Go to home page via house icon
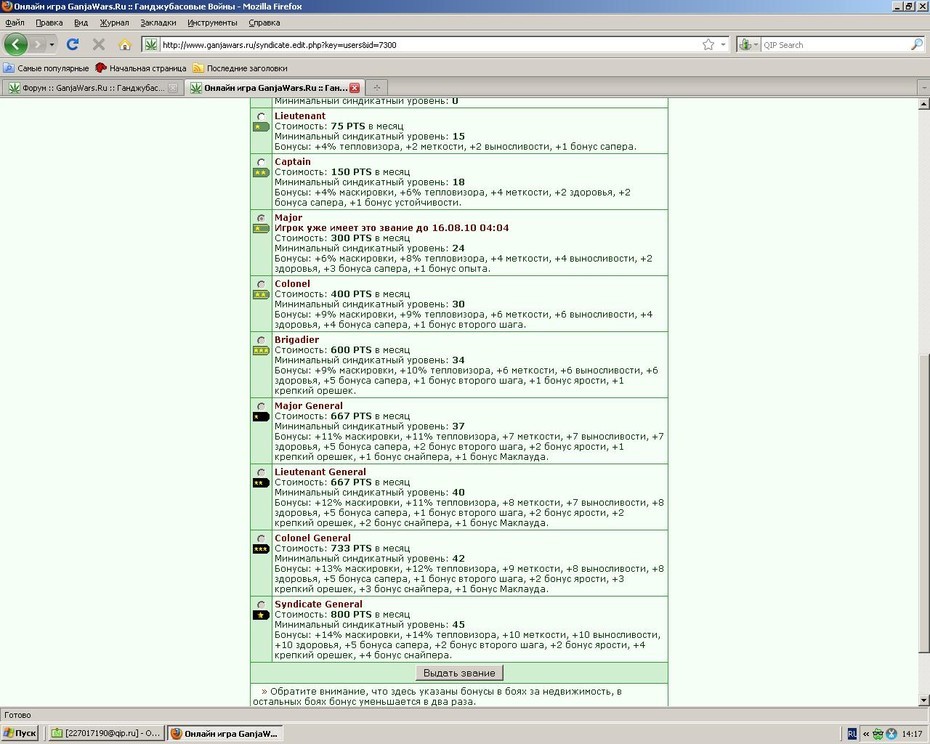The width and height of the screenshot is (930, 744). click(125, 44)
